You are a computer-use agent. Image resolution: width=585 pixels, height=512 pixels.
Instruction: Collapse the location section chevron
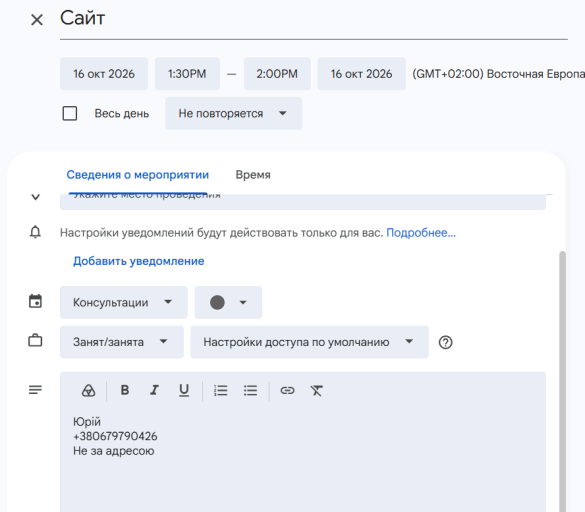35,197
